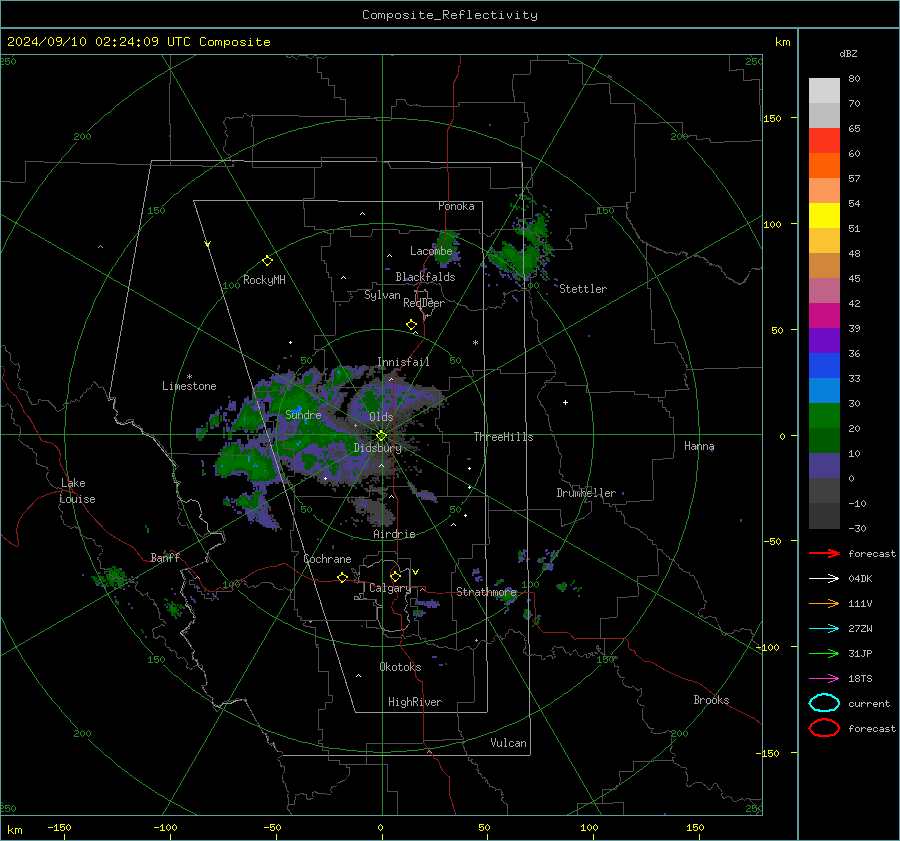The width and height of the screenshot is (900, 841).
Task: Click the RedDeer label
Action: tap(424, 303)
